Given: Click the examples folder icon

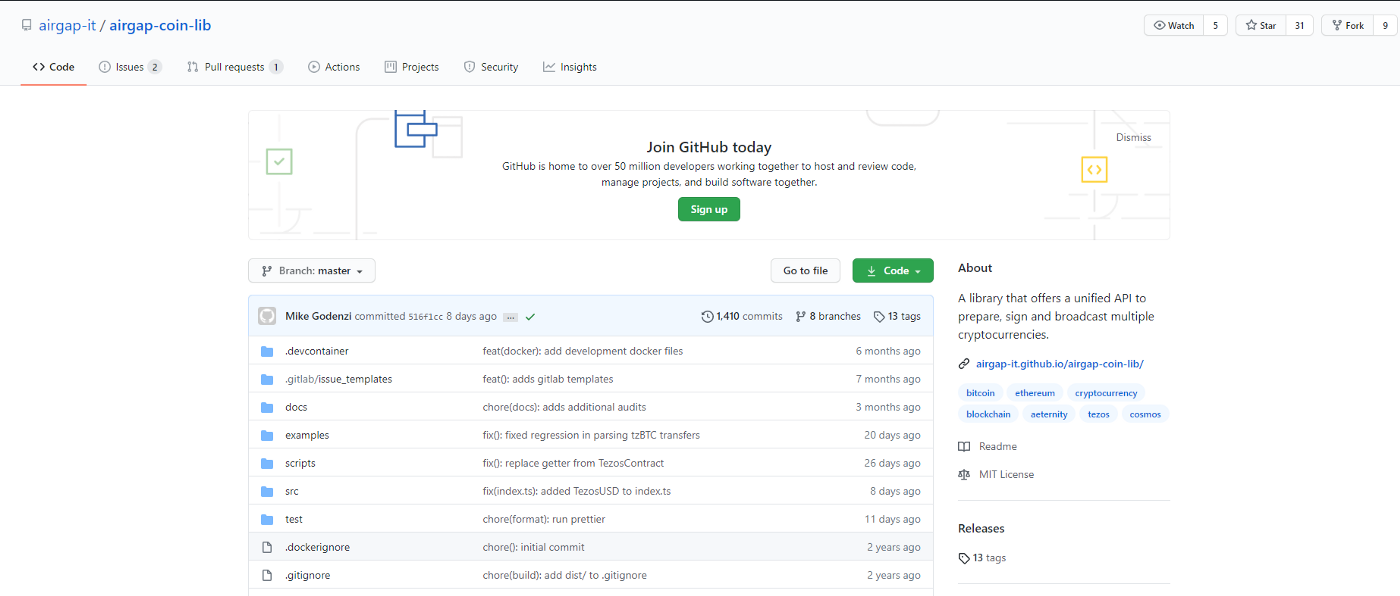Looking at the screenshot, I should [x=267, y=436].
